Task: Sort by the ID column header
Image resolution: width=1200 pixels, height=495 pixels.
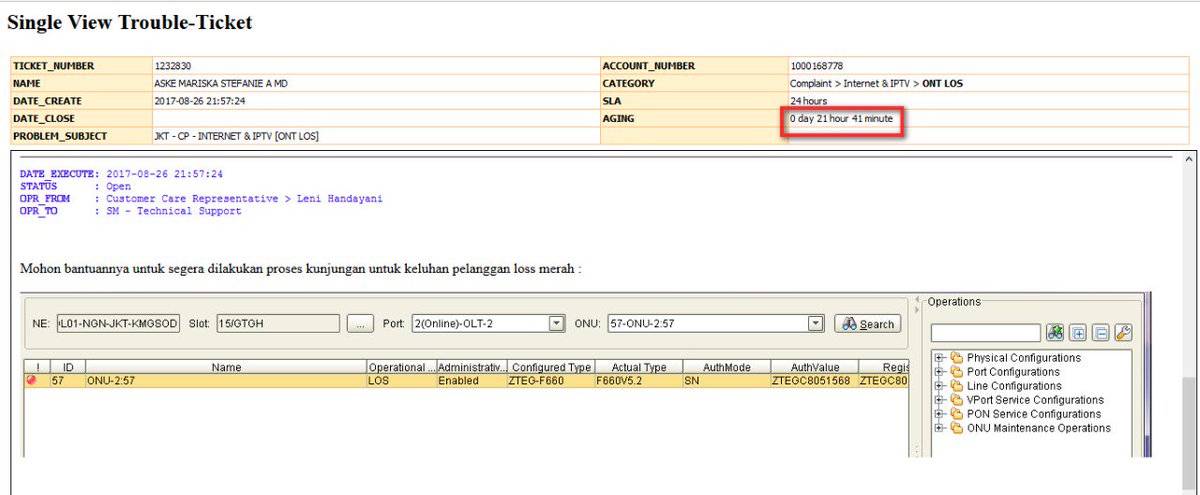Action: pos(68,367)
